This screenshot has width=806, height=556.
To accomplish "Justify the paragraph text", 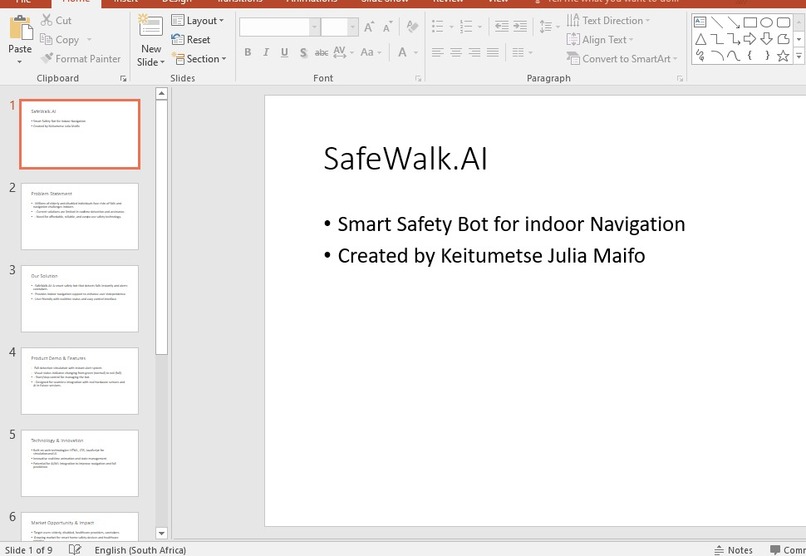I will 493,52.
